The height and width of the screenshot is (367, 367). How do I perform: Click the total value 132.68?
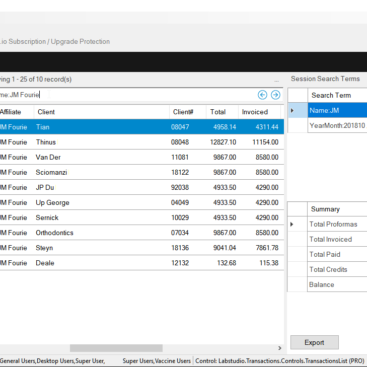(227, 263)
